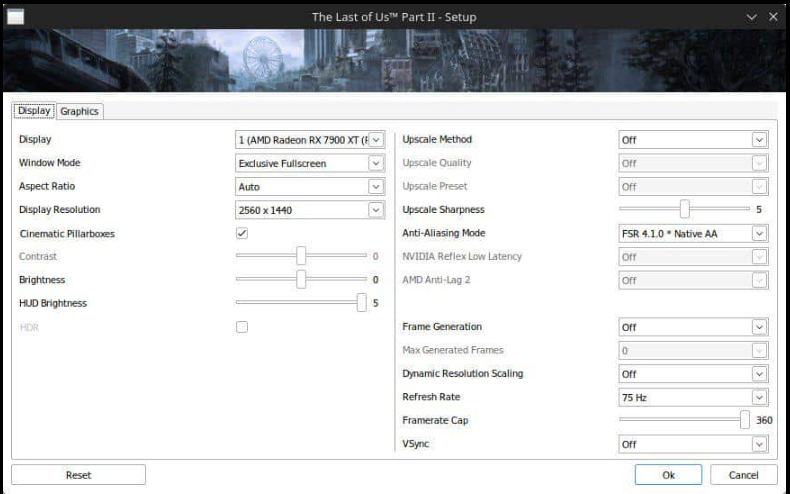Click the window menu icon in title bar
This screenshot has width=790, height=494.
click(x=15, y=17)
